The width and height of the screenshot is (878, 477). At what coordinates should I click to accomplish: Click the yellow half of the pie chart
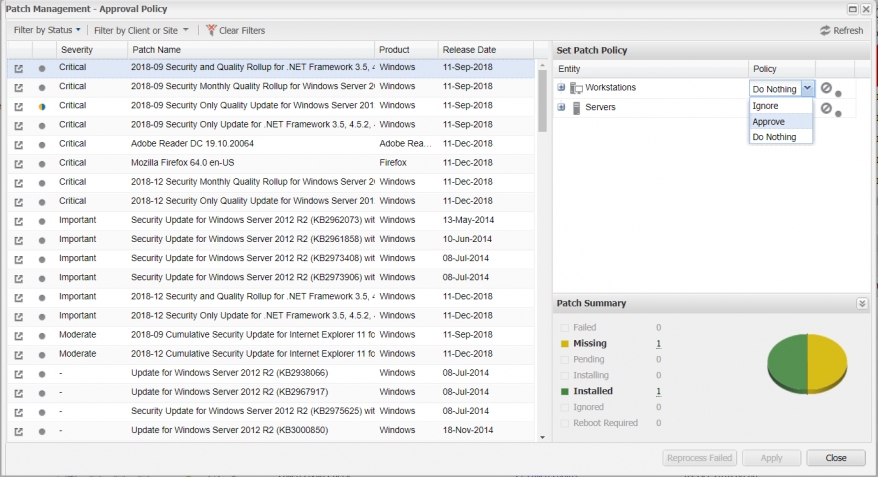[828, 363]
